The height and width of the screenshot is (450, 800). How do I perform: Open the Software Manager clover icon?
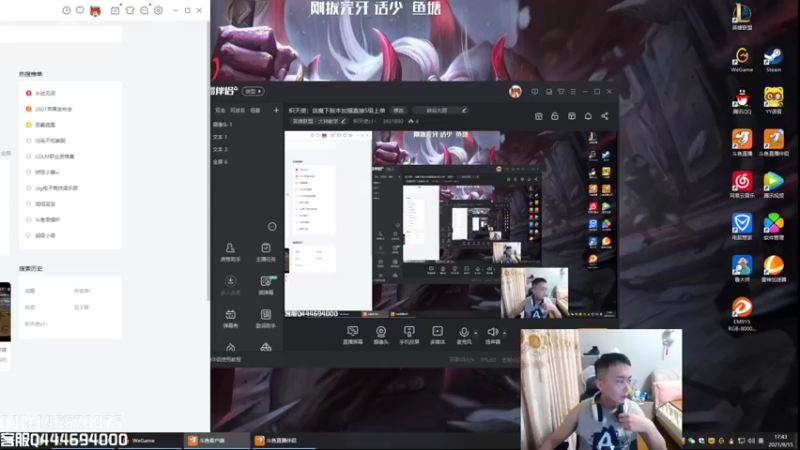pyautogui.click(x=773, y=227)
